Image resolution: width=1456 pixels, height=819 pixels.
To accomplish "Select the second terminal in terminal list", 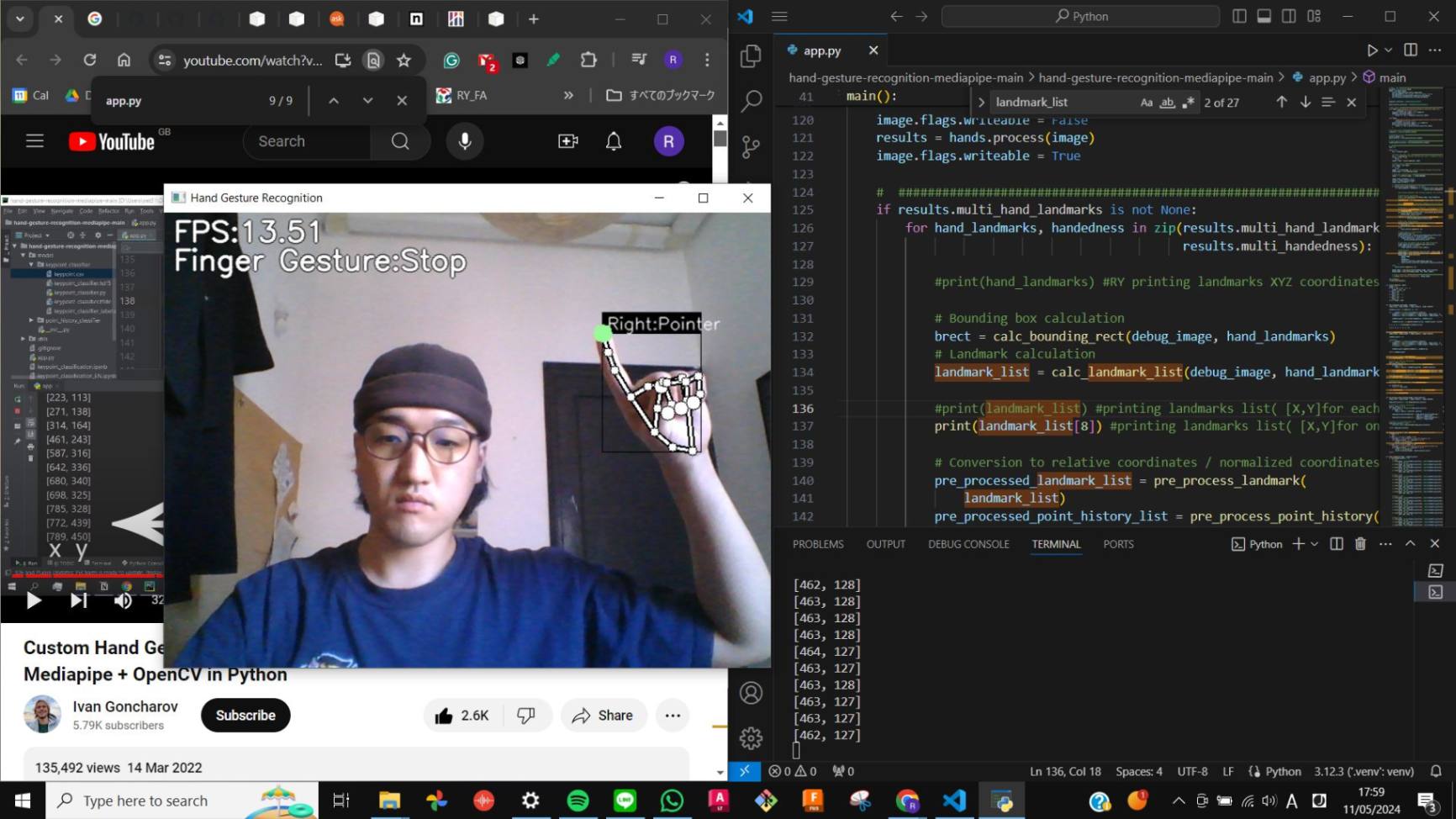I will coord(1436,592).
